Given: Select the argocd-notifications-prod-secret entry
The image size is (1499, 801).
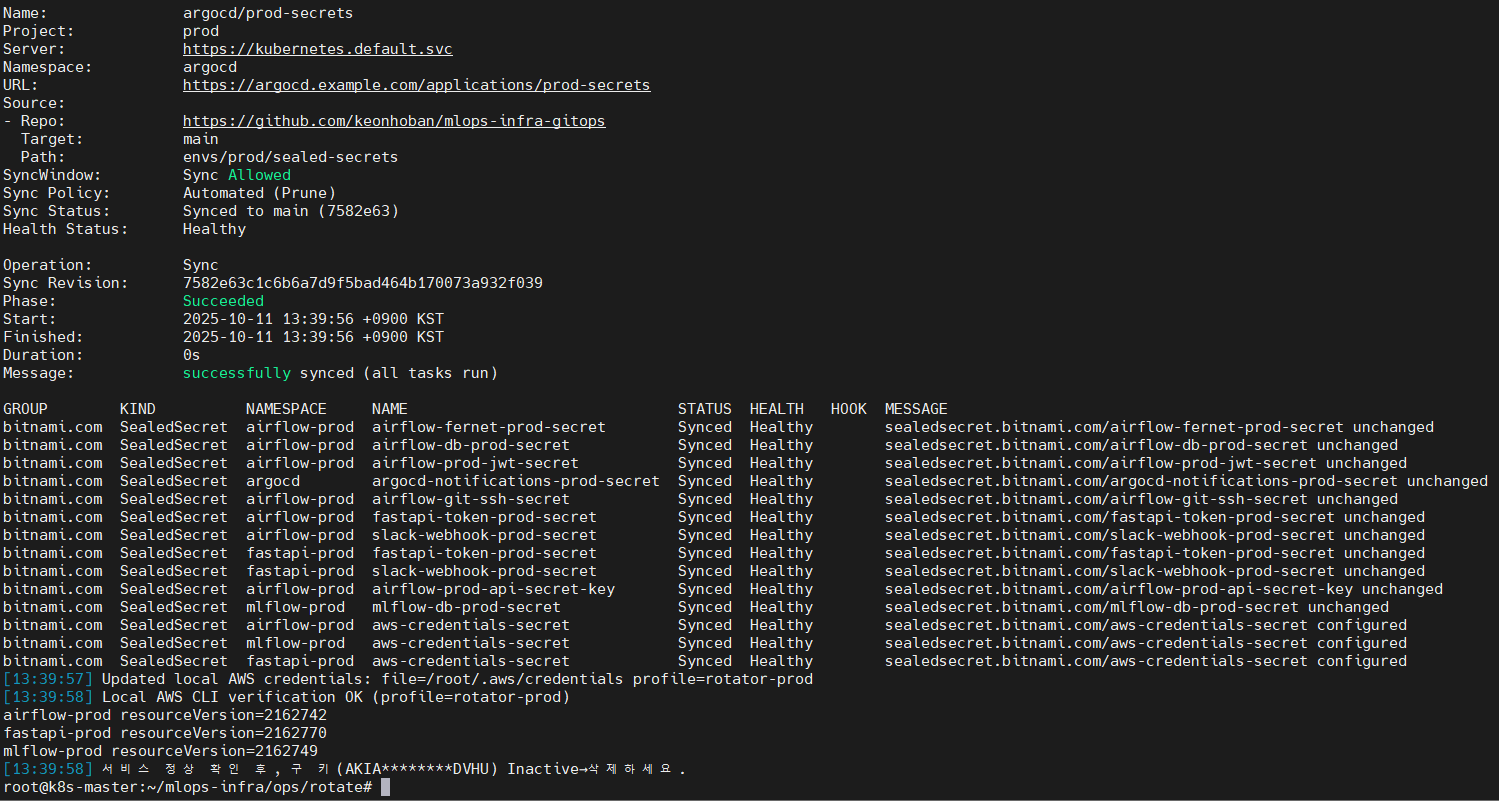Looking at the screenshot, I should (x=515, y=480).
